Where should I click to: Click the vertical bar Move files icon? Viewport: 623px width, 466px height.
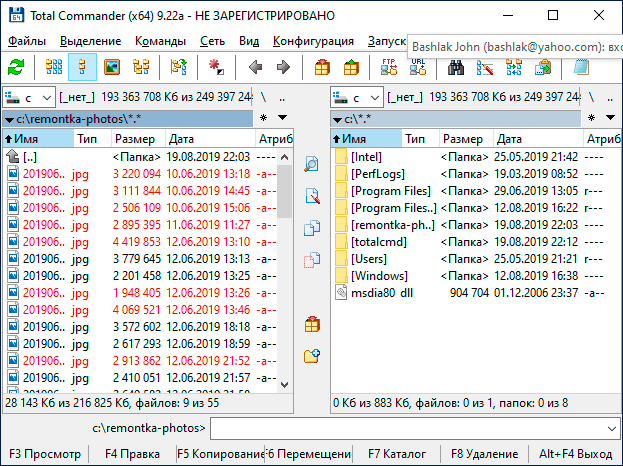(312, 260)
